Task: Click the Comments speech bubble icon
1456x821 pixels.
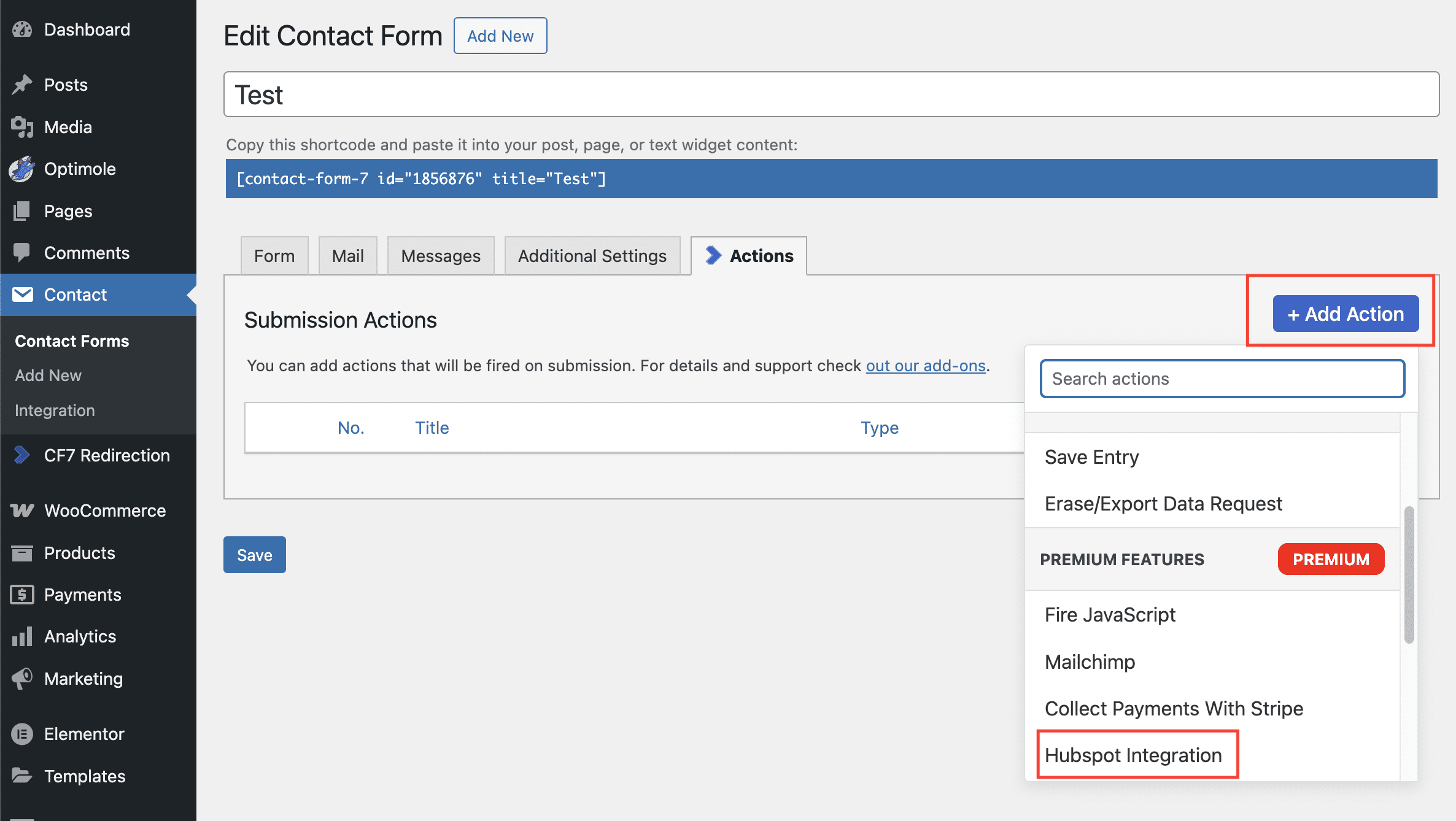Action: [22, 253]
